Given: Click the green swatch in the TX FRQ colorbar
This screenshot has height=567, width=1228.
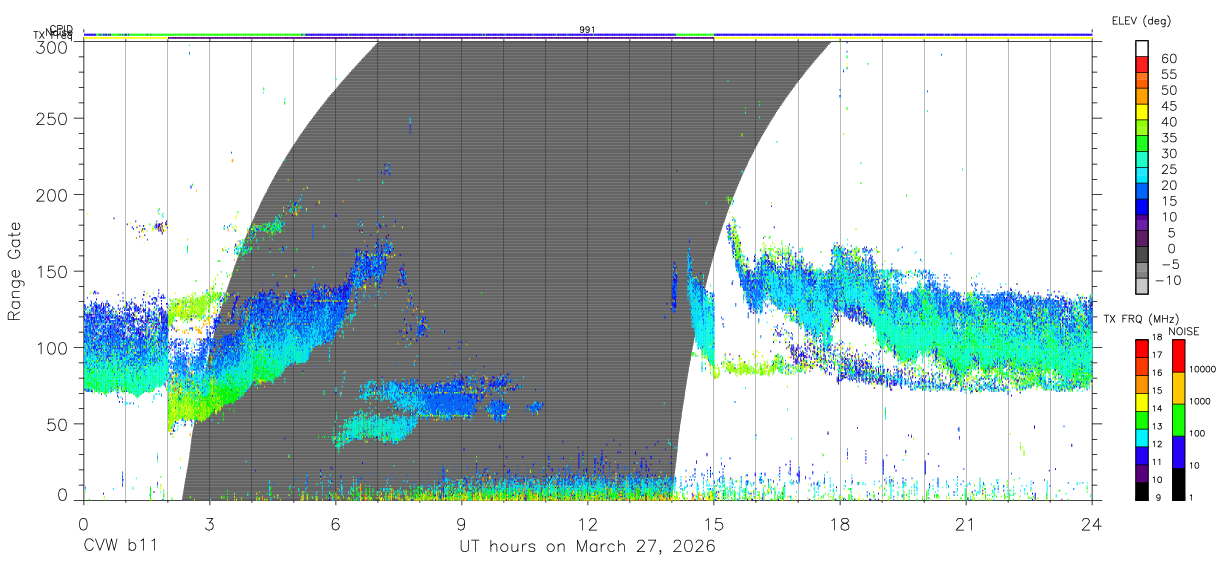Looking at the screenshot, I should pyautogui.click(x=1142, y=420).
